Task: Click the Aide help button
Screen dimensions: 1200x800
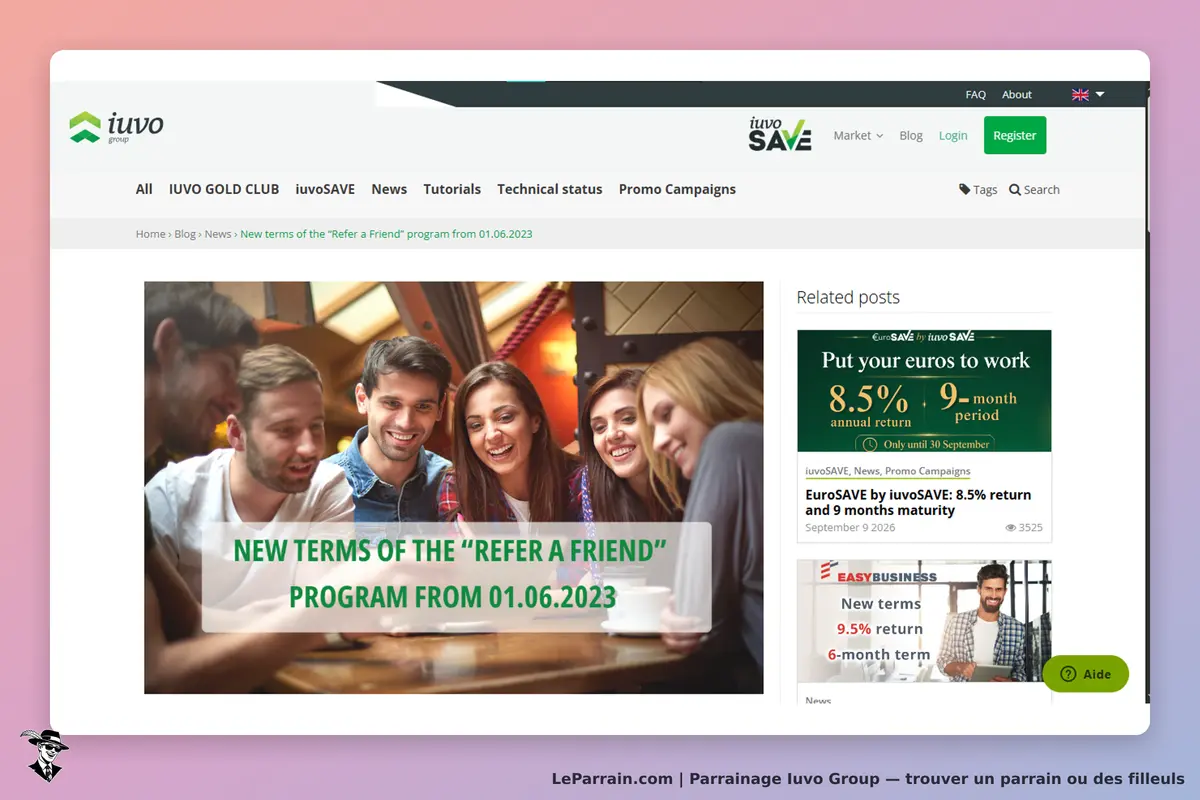Action: coord(1085,674)
